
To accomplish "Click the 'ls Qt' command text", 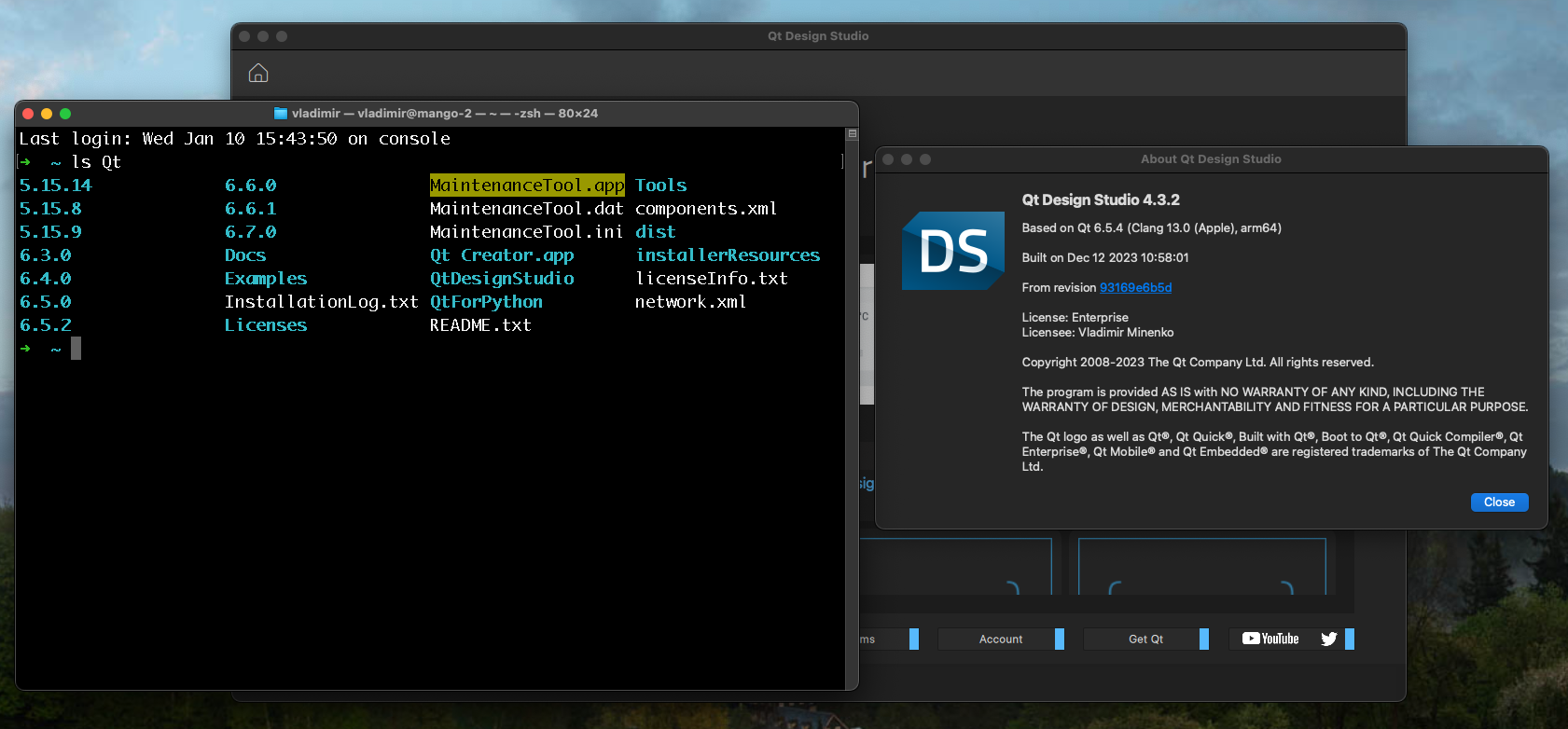I will pyautogui.click(x=96, y=162).
